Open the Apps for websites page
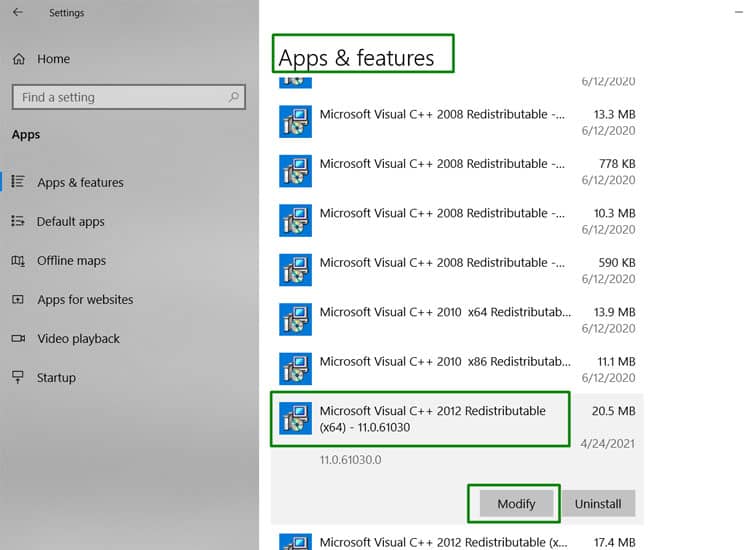Viewport: 750px width, 550px height. click(x=85, y=299)
